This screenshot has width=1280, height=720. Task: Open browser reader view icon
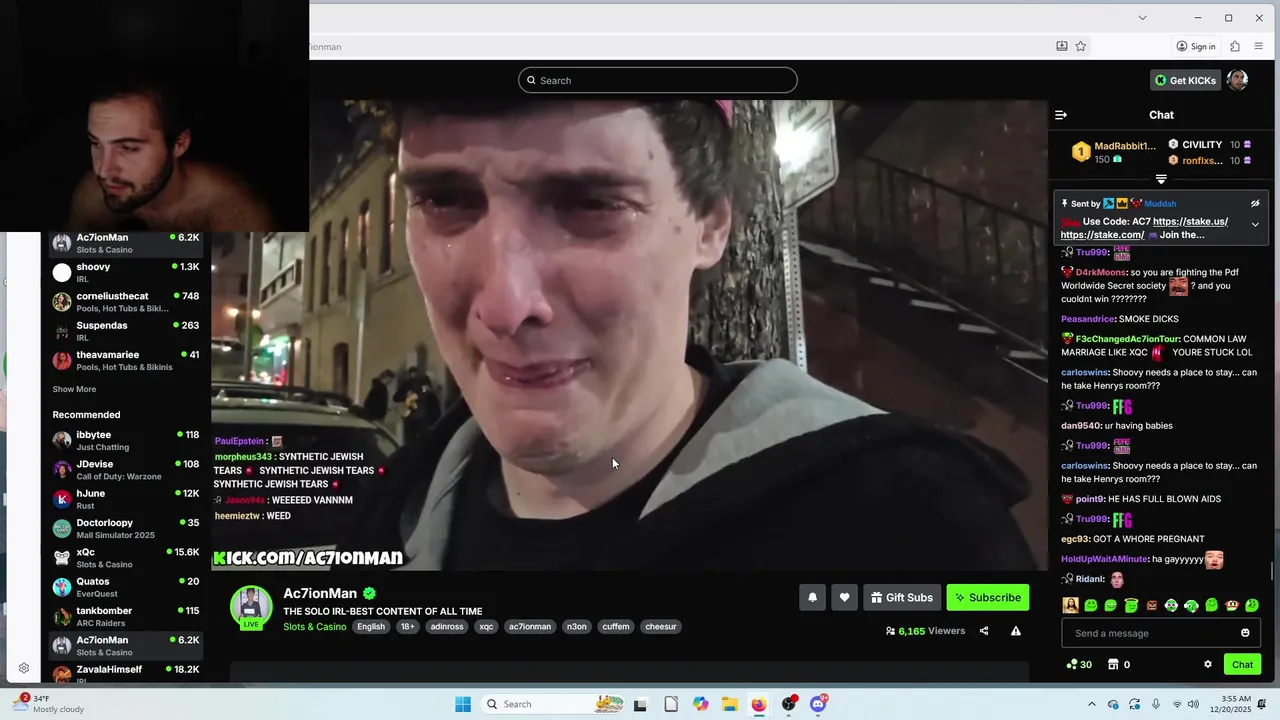click(x=1062, y=46)
